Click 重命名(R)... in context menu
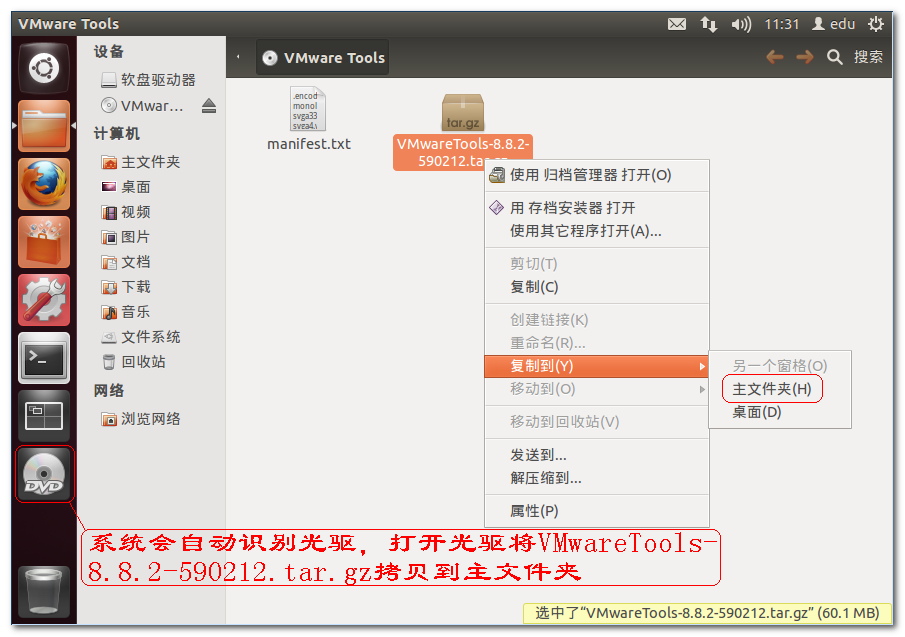Viewport: 905px width, 637px height. [x=596, y=343]
